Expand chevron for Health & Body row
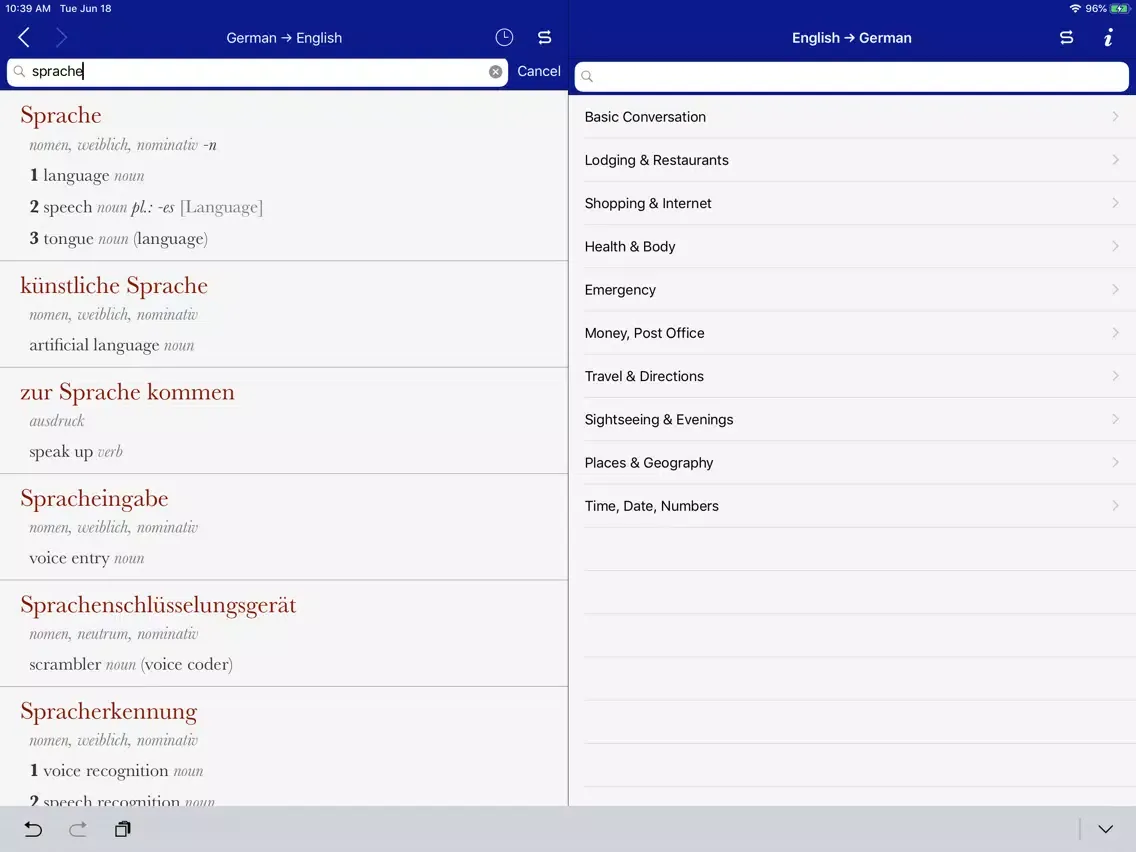This screenshot has height=852, width=1136. click(1115, 246)
